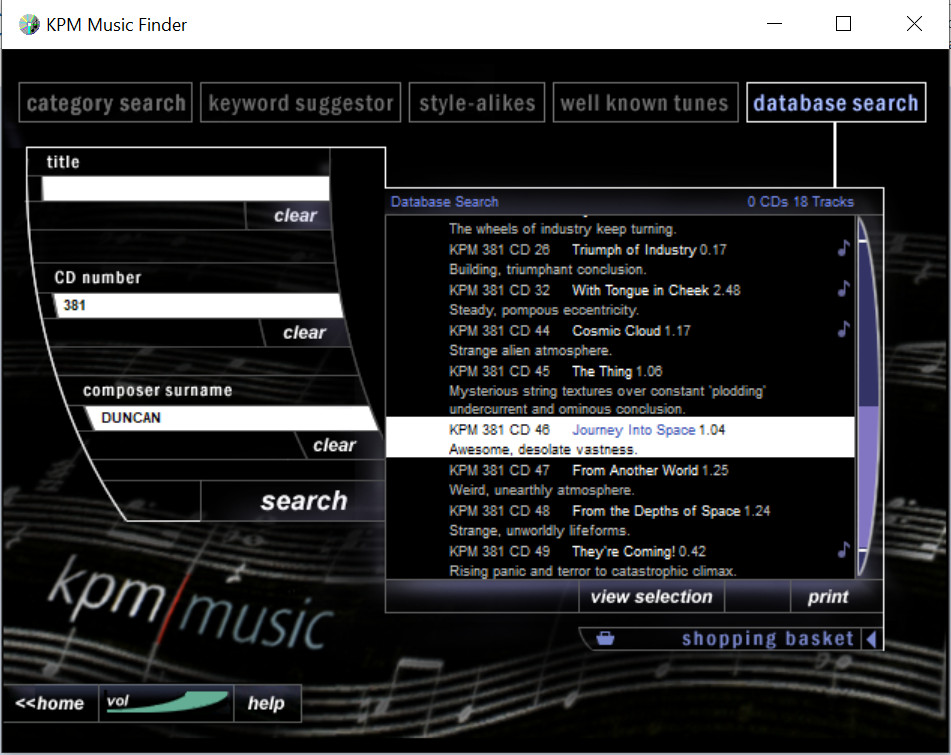The image size is (951, 755).
Task: Click 'Rising panic and terror' description
Action: tap(593, 571)
